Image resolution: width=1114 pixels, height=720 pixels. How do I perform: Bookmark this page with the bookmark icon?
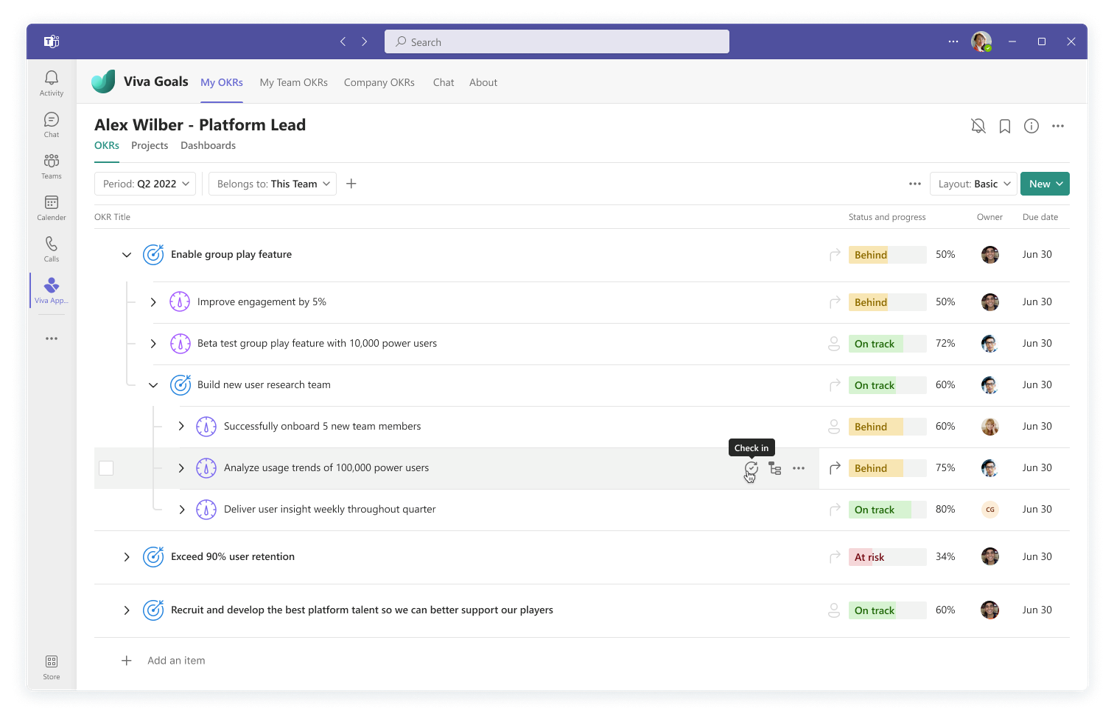[1005, 126]
